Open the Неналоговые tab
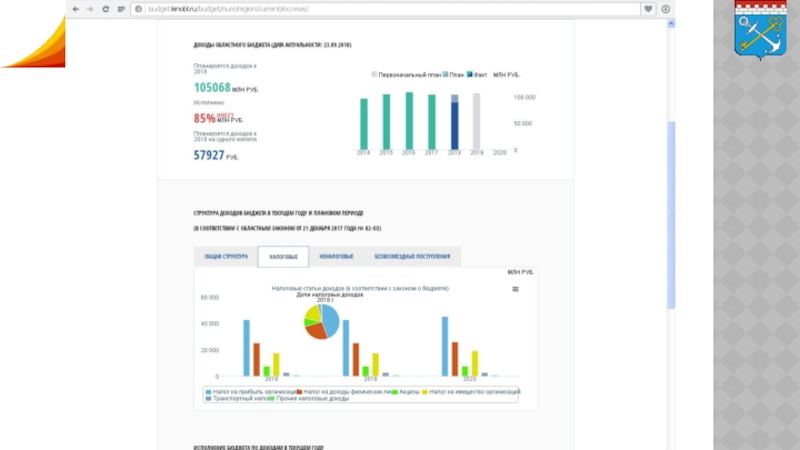800x450 pixels. tap(336, 256)
